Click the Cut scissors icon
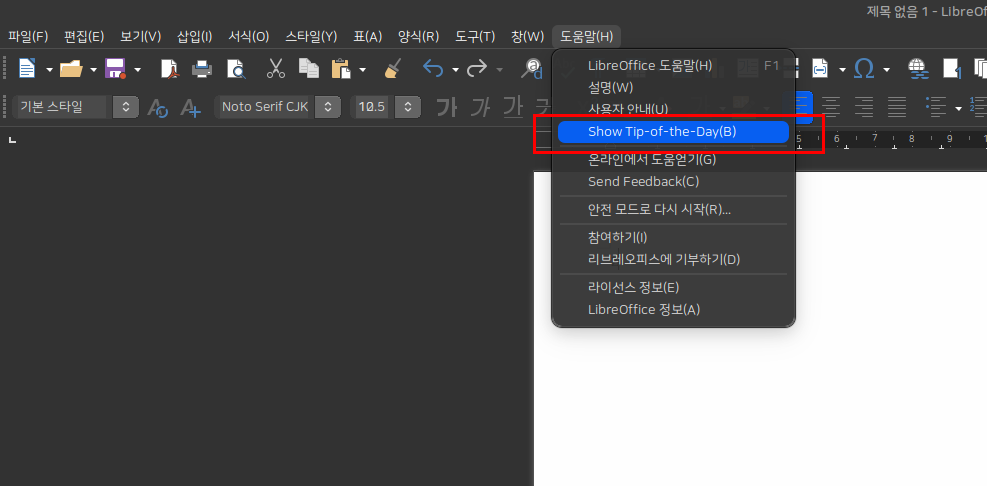Viewport: 987px width, 486px height. click(276, 69)
